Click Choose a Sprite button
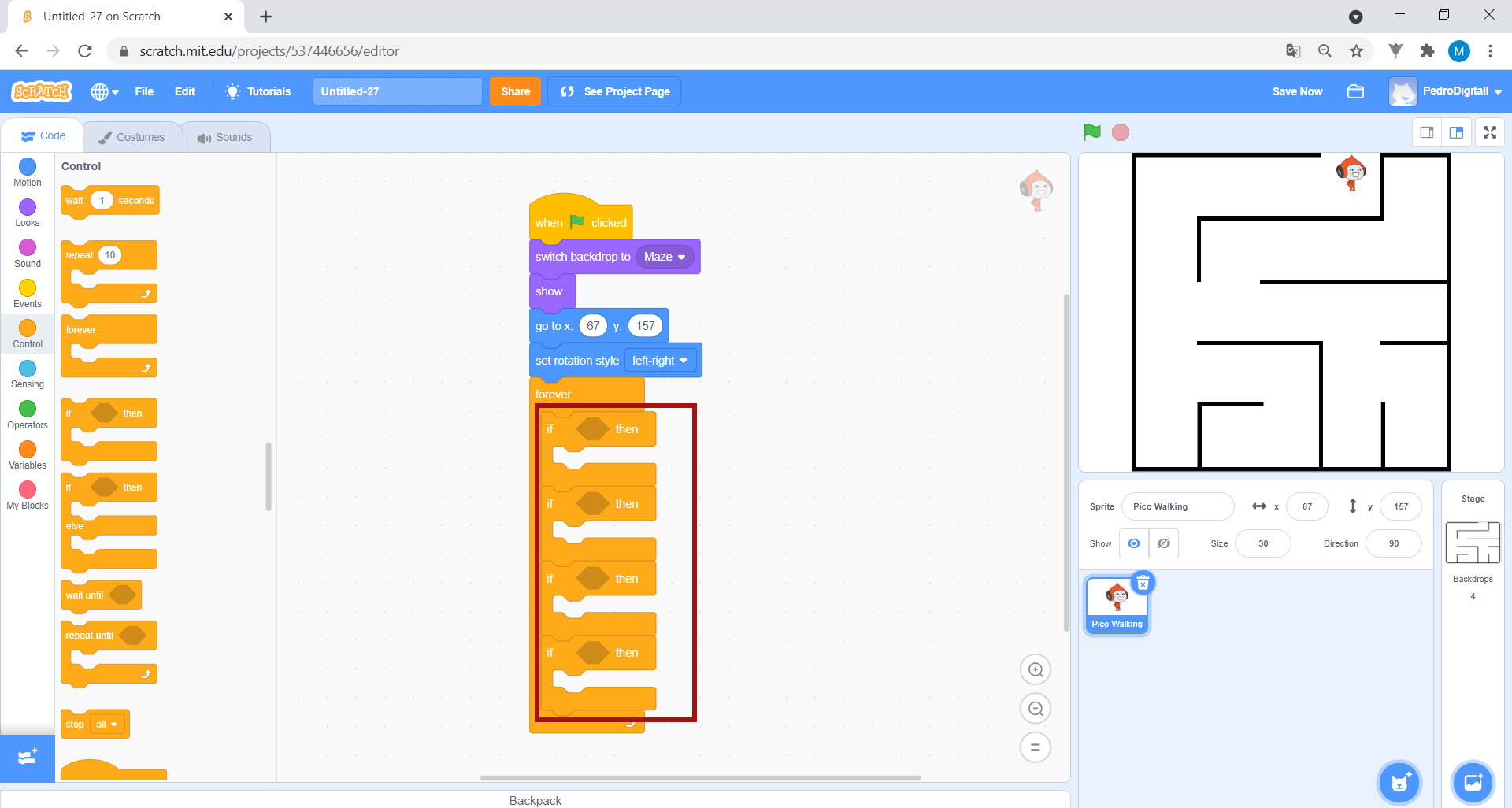 (x=1399, y=783)
